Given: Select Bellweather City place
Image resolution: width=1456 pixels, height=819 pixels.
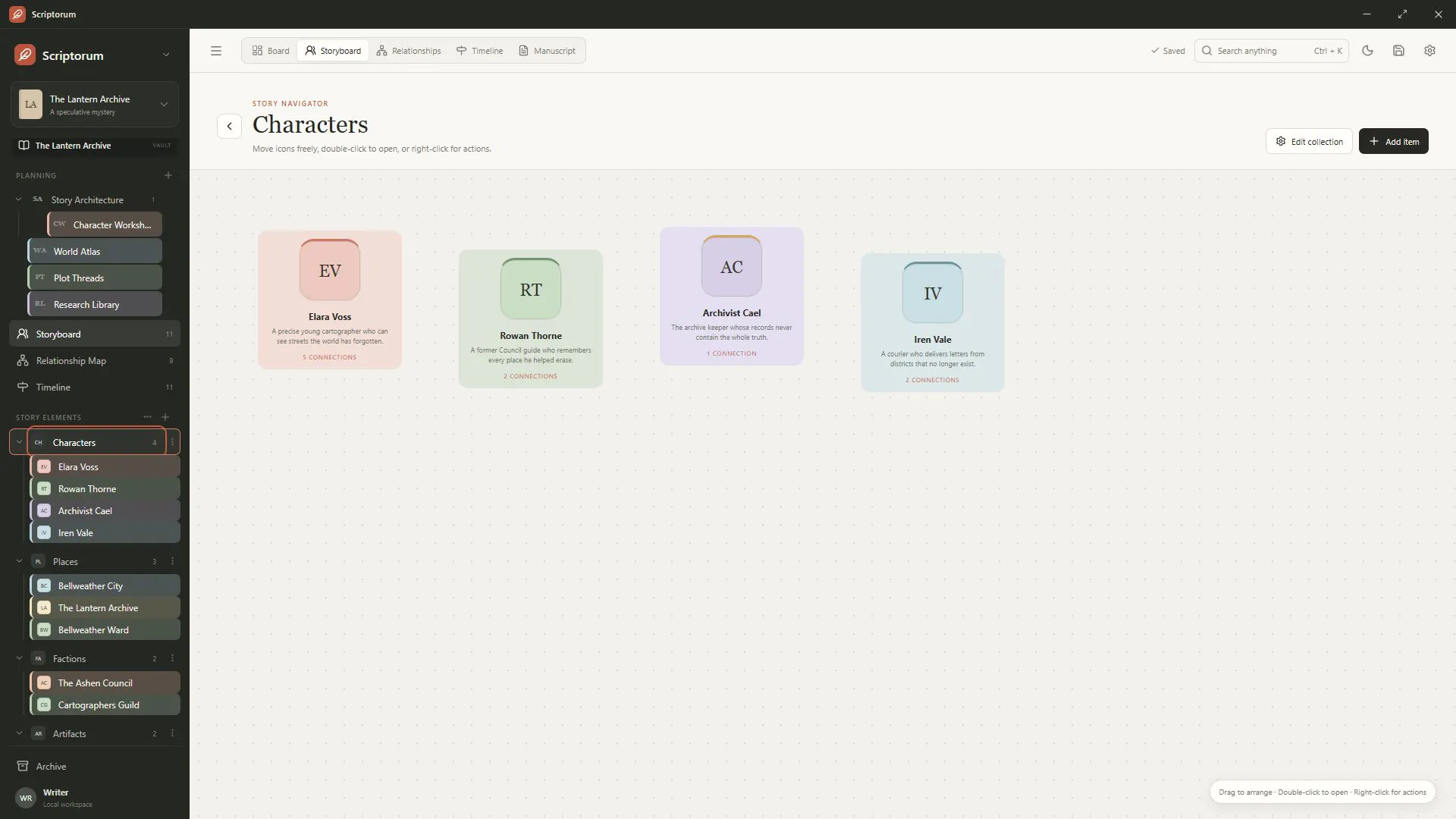Looking at the screenshot, I should tap(105, 585).
